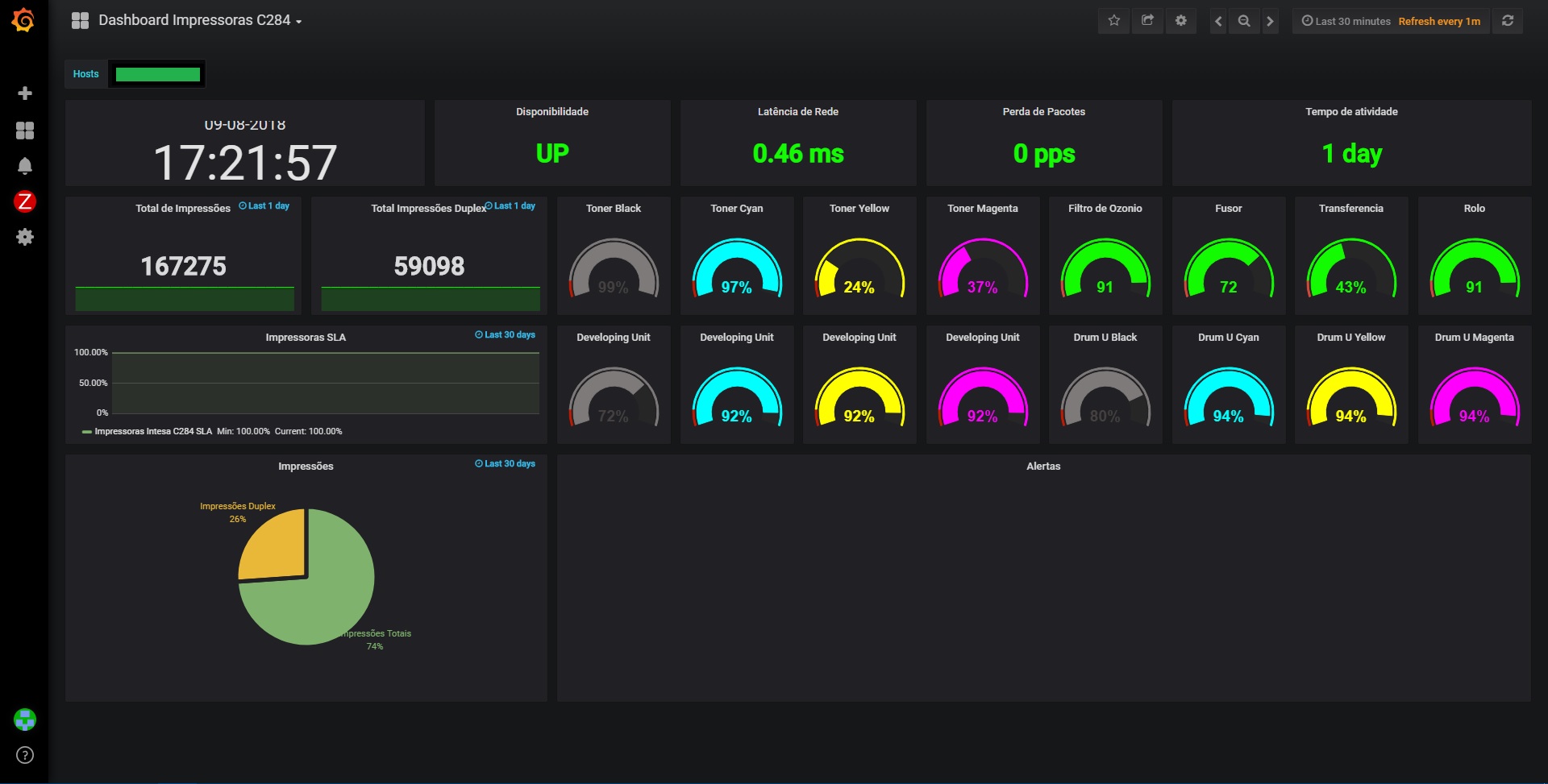
Task: Click the Toner Black panel title
Action: 614,209
